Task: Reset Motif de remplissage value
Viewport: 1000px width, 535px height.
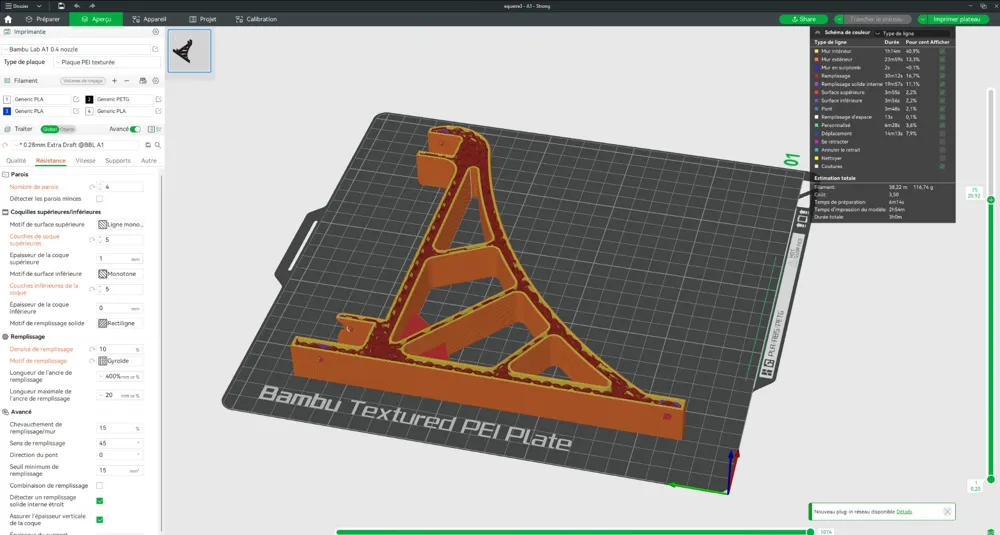Action: click(92, 361)
